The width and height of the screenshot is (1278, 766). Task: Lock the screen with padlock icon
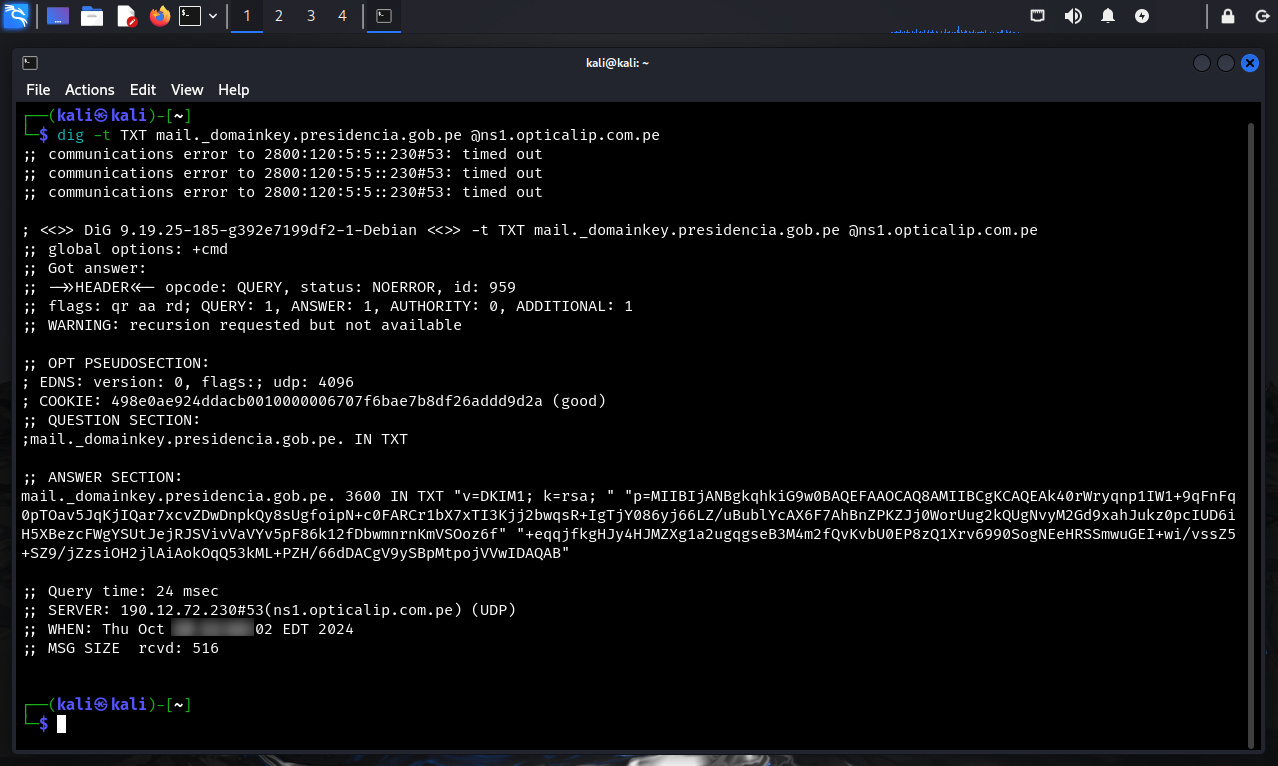click(1228, 16)
